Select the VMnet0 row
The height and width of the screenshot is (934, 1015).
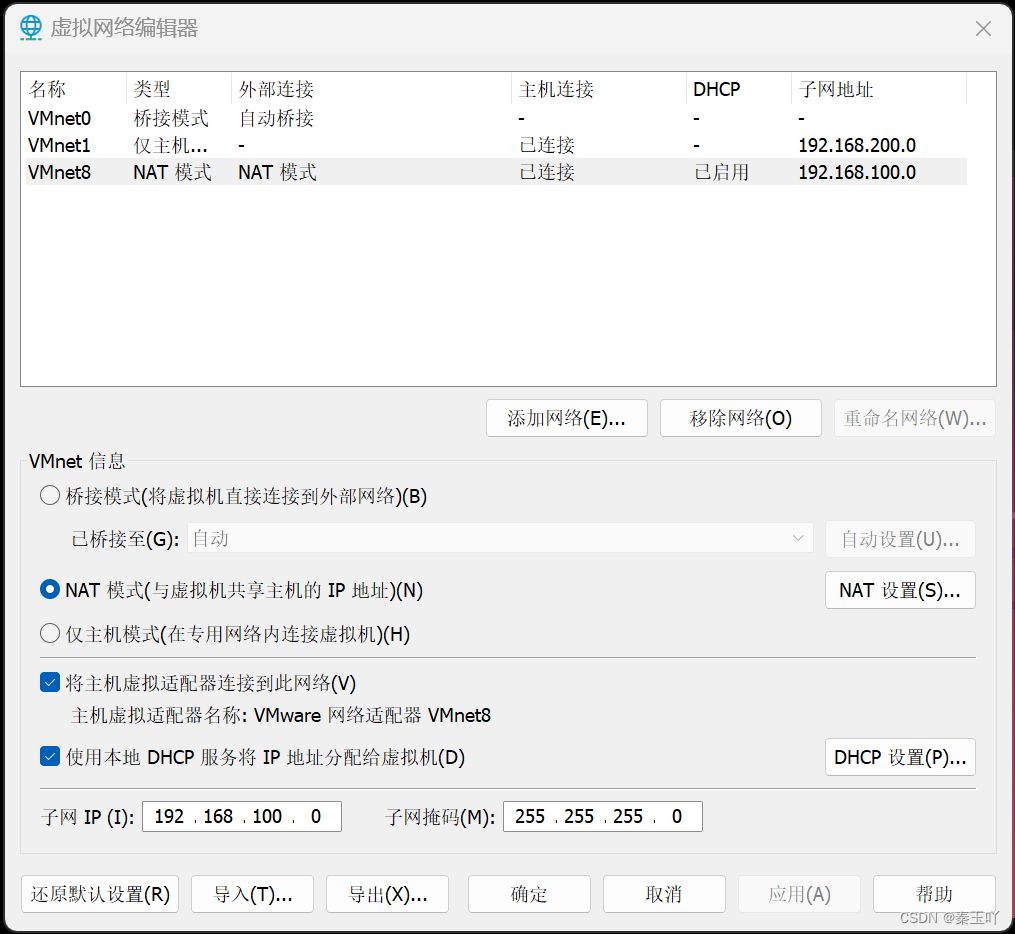pyautogui.click(x=496, y=118)
